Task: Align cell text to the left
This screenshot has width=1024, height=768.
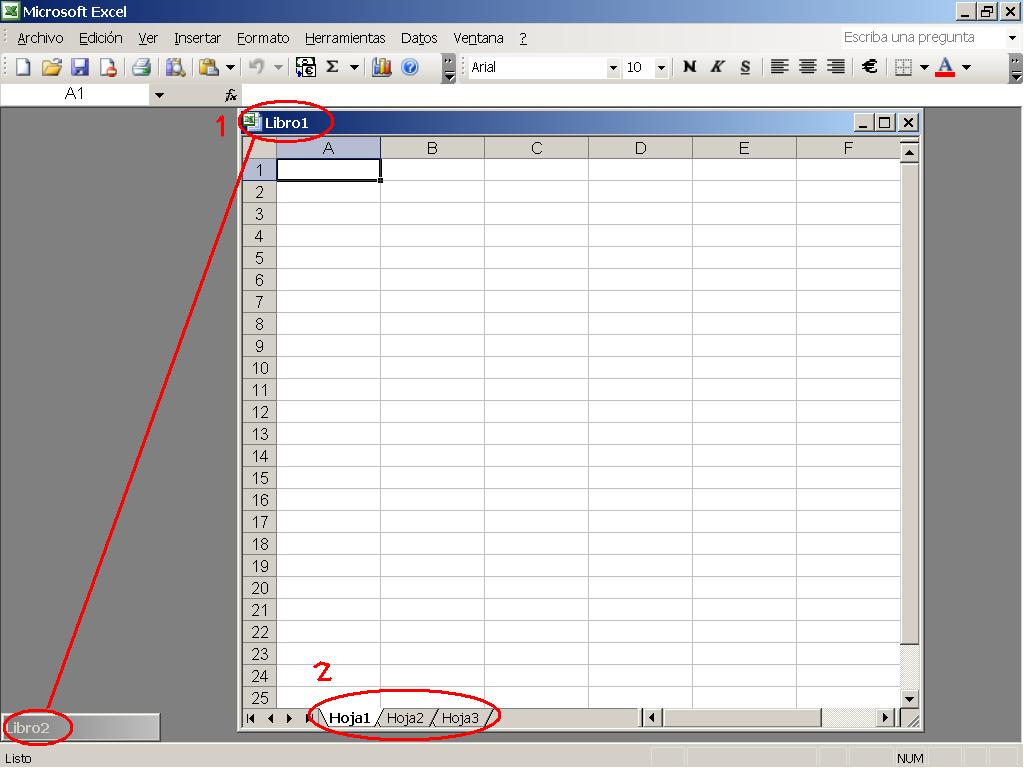Action: pyautogui.click(x=779, y=67)
